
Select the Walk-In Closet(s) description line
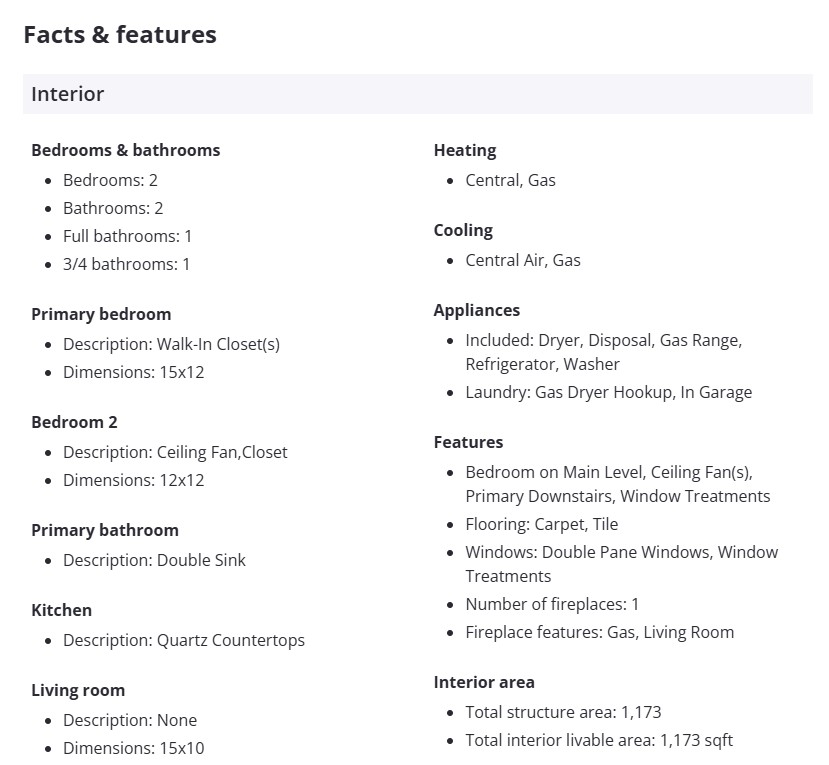point(171,344)
